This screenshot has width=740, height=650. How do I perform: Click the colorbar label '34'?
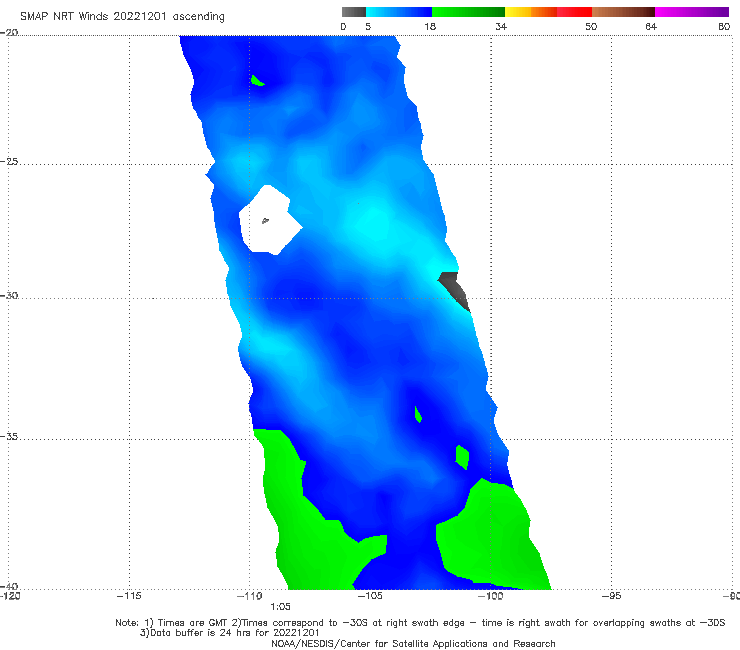click(x=501, y=26)
